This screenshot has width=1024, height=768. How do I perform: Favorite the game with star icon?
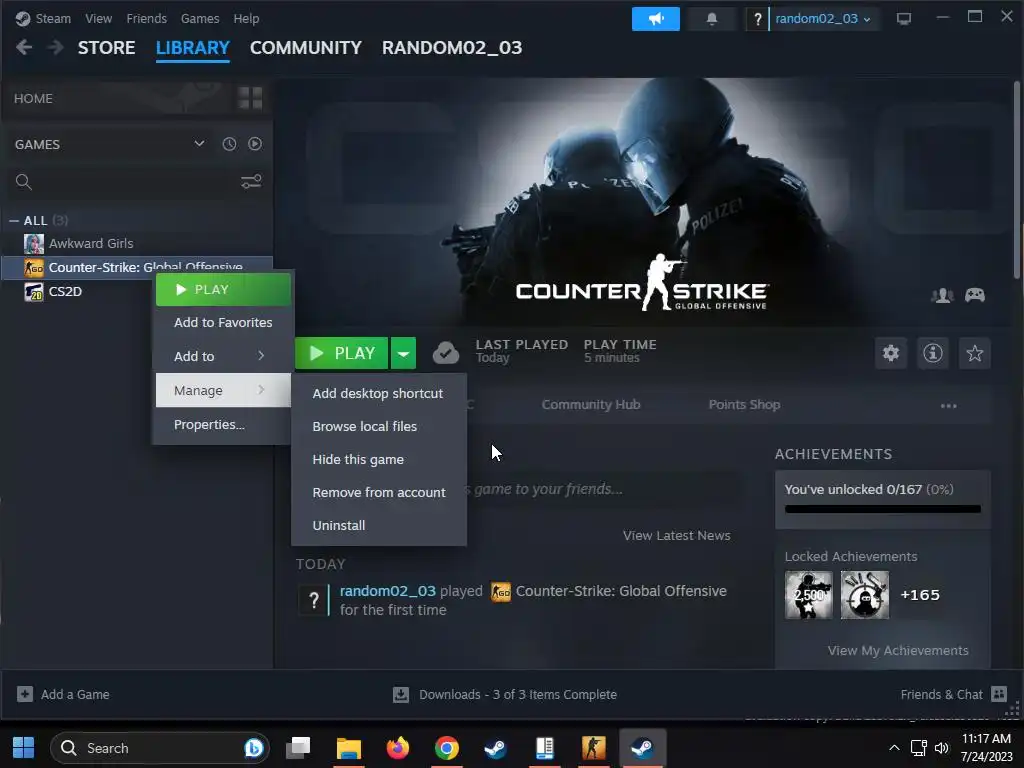974,353
